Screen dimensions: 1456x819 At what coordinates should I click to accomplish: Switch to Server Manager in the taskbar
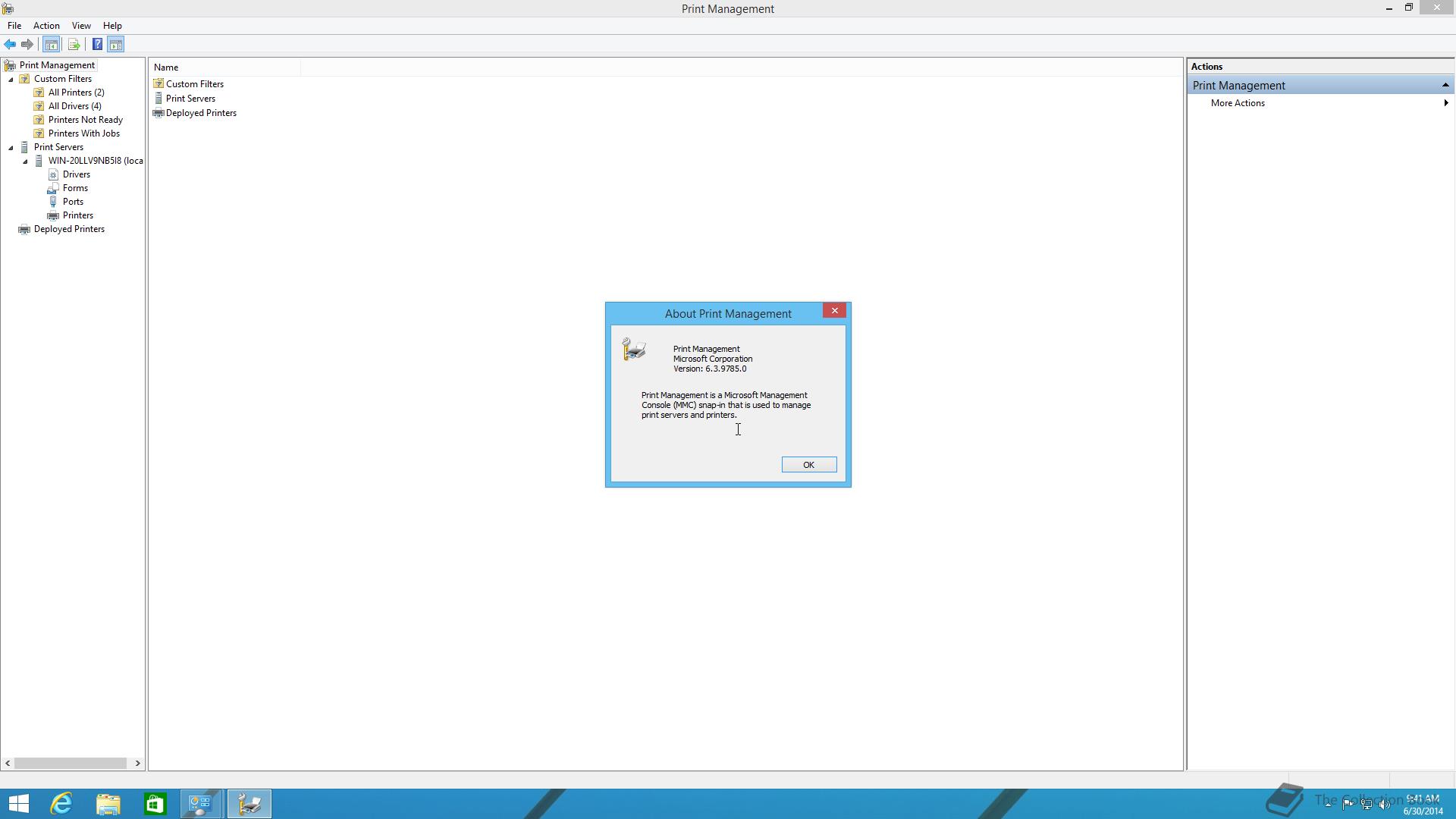[201, 804]
